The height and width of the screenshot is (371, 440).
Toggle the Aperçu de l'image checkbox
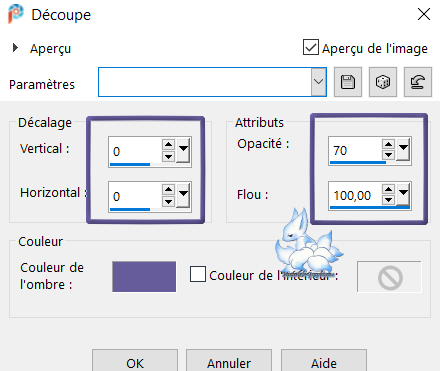[311, 47]
